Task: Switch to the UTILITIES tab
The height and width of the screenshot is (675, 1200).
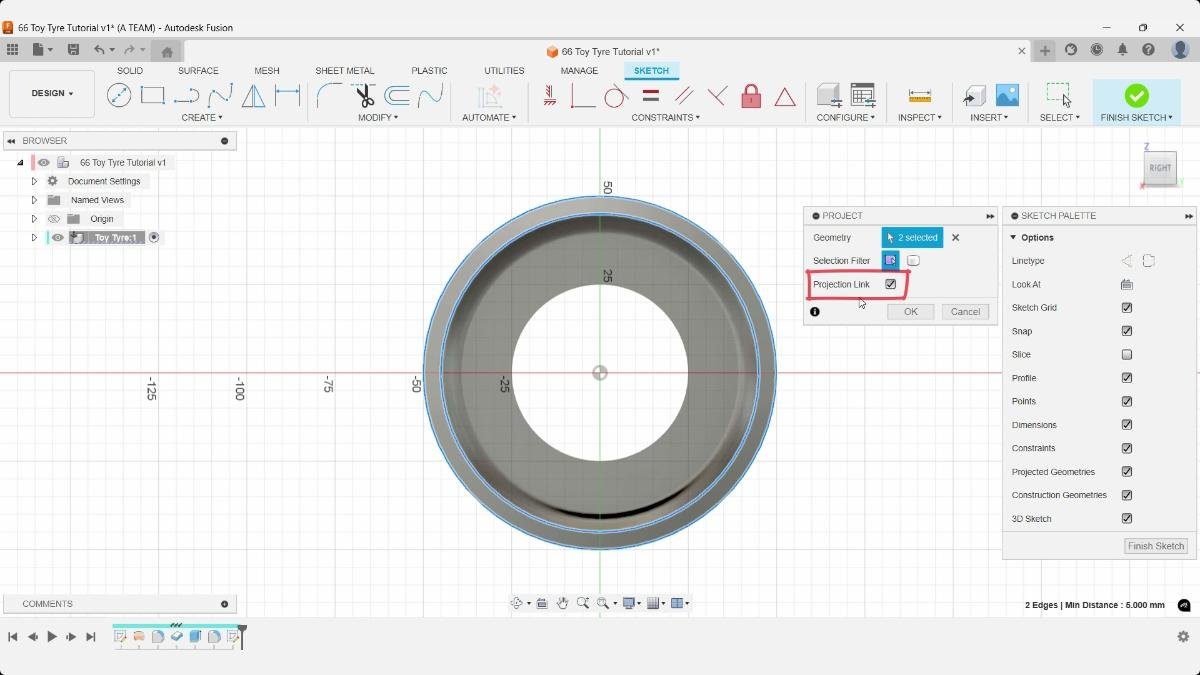Action: 504,71
